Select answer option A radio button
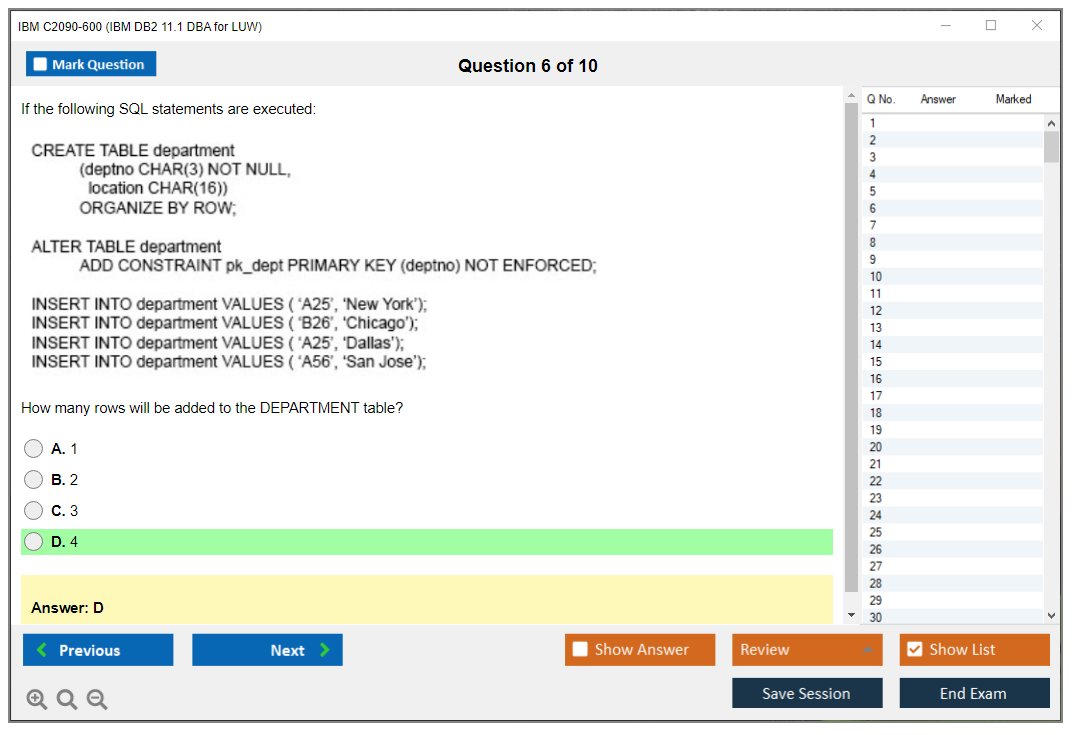This screenshot has height=735, width=1075. pyautogui.click(x=34, y=449)
